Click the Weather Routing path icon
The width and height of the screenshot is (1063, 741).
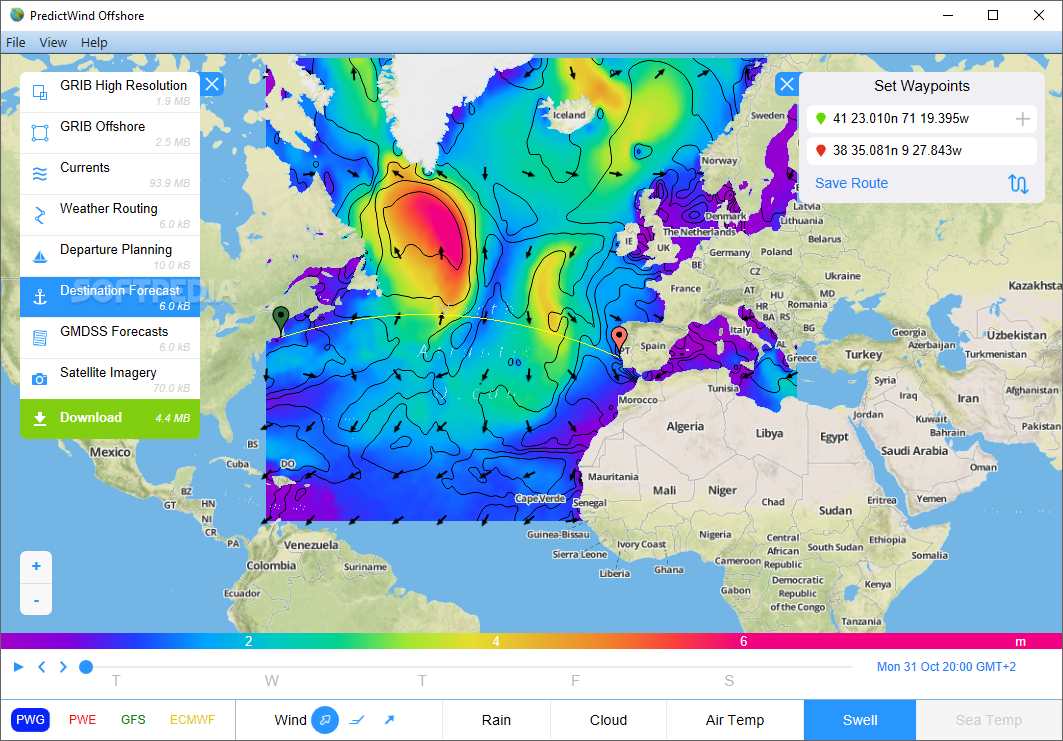pyautogui.click(x=40, y=215)
